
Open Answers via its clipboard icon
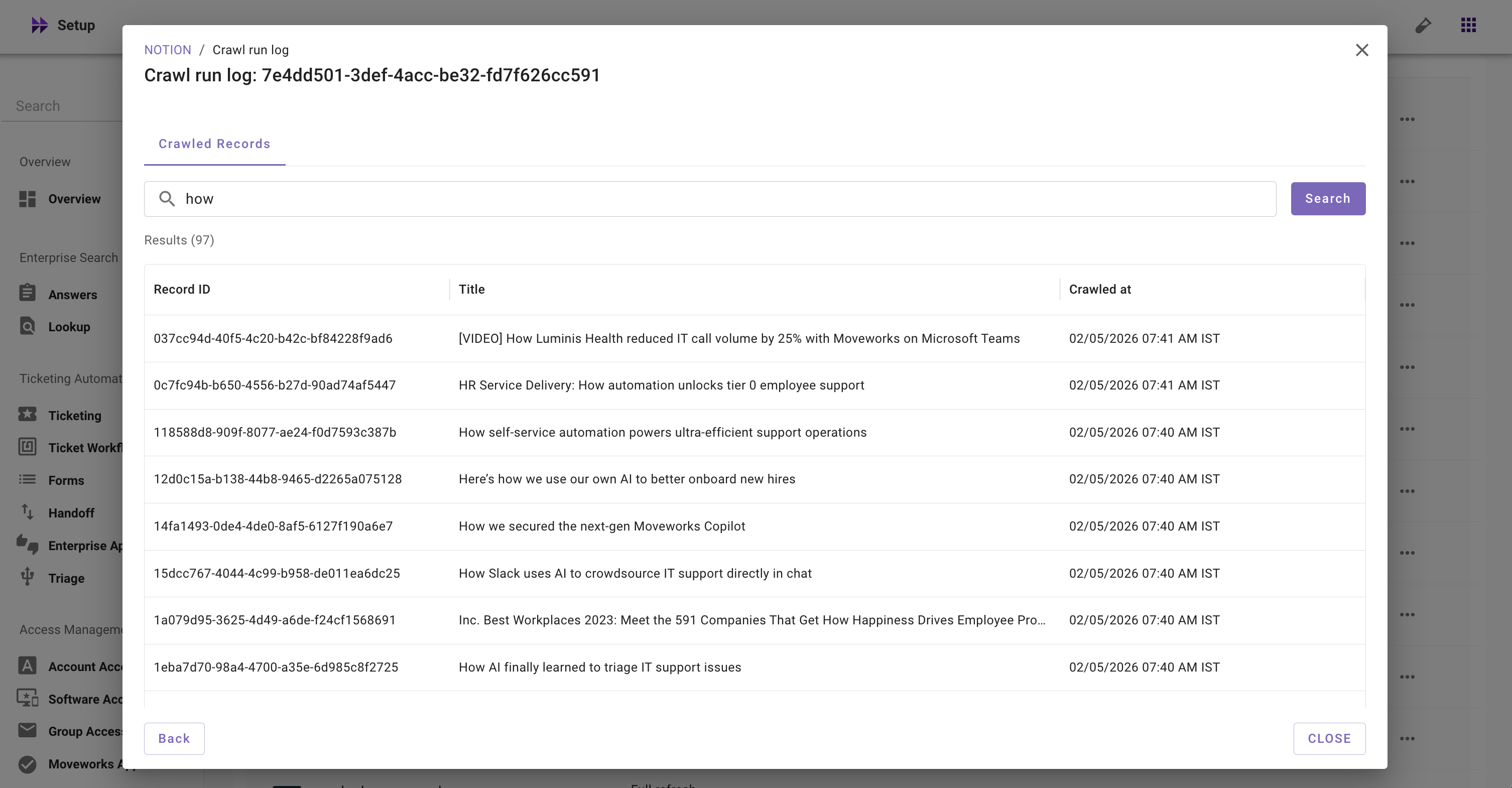pos(27,293)
